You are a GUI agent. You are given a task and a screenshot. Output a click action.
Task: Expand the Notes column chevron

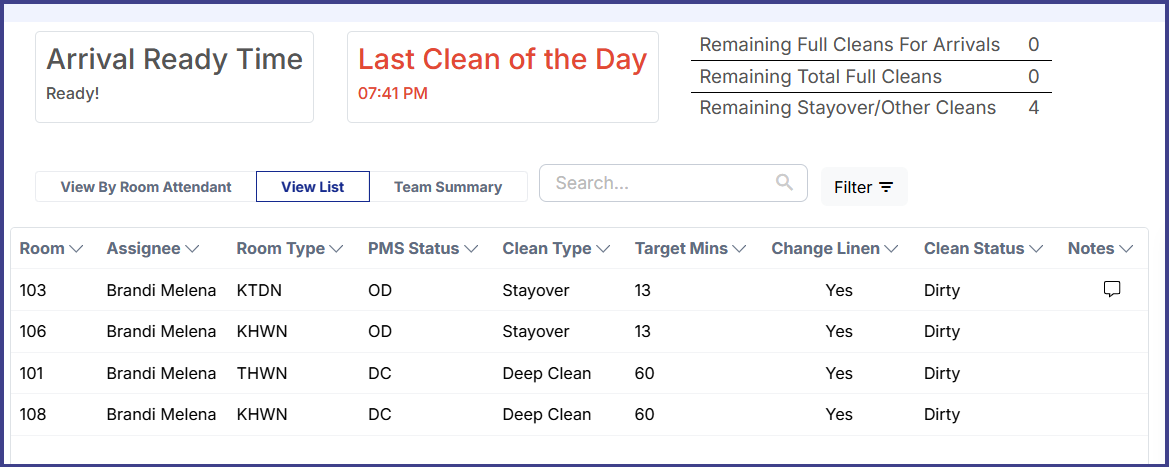(1126, 249)
